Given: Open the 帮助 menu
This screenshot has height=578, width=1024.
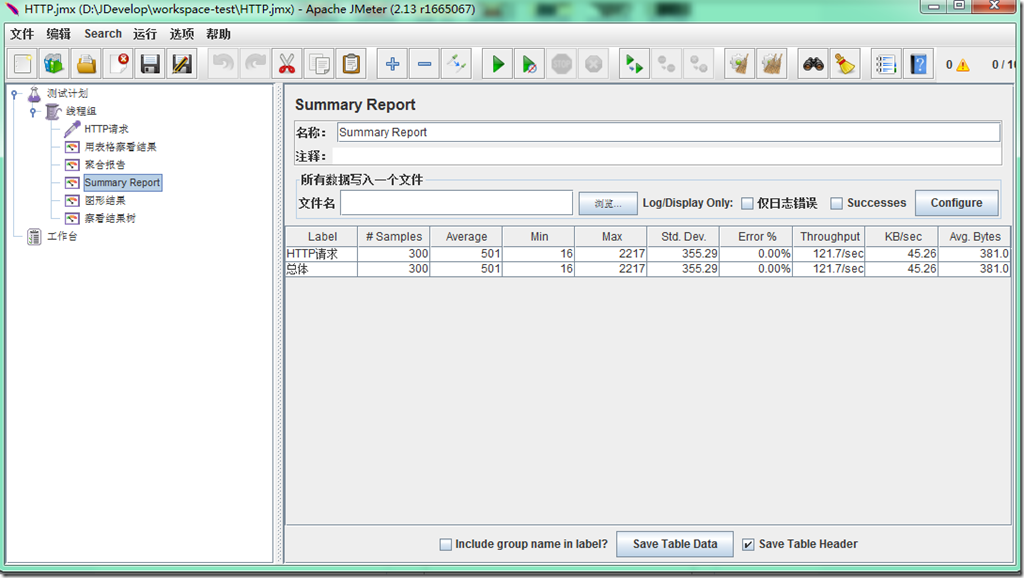Looking at the screenshot, I should 218,34.
